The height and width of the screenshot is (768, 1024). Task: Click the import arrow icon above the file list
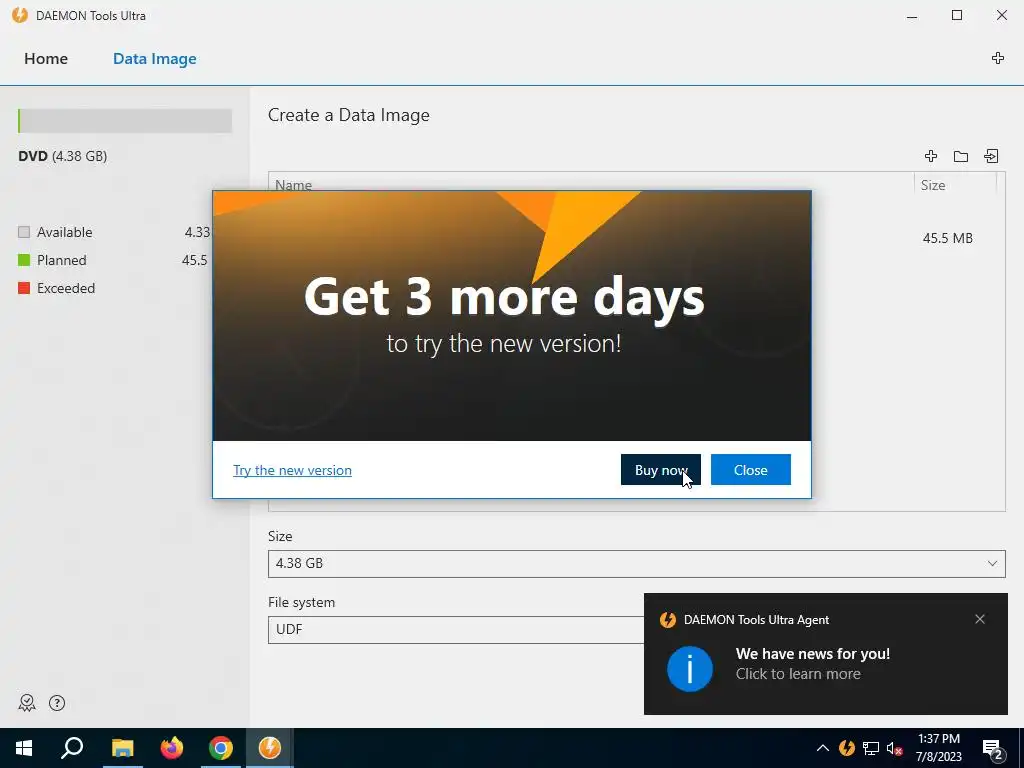tap(991, 156)
